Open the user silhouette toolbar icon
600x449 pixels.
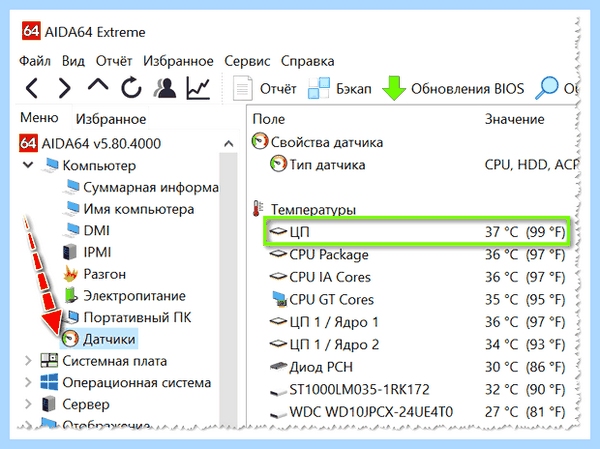165,88
